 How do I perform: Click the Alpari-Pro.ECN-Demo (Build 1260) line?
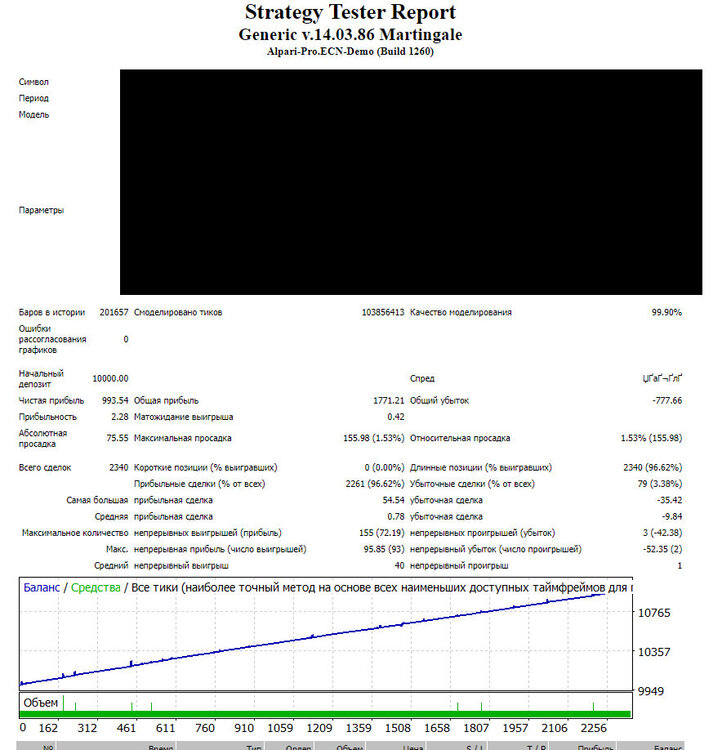[350, 51]
